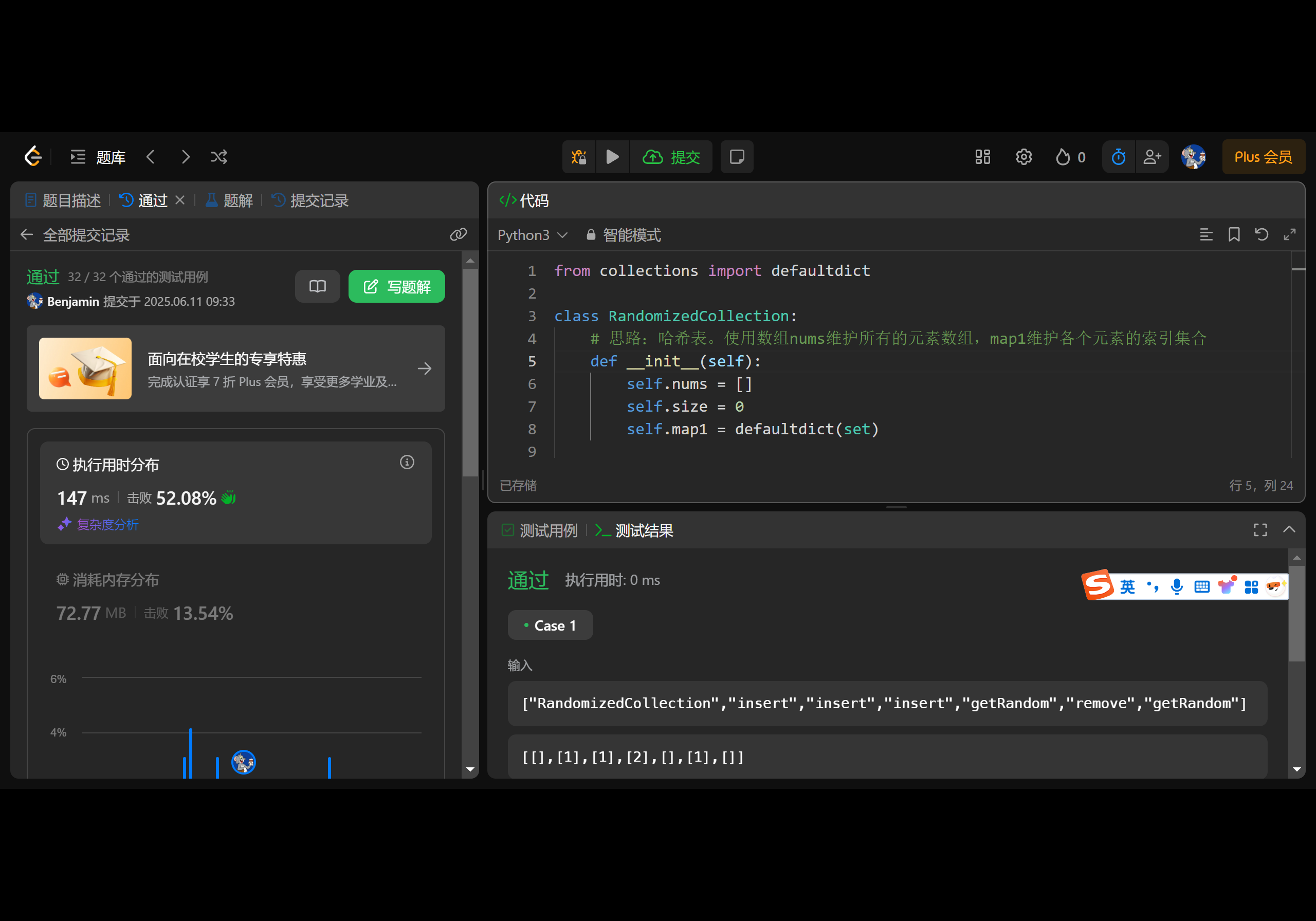Viewport: 1316px width, 921px height.
Task: Shuffle to a random problem
Action: tap(218, 157)
